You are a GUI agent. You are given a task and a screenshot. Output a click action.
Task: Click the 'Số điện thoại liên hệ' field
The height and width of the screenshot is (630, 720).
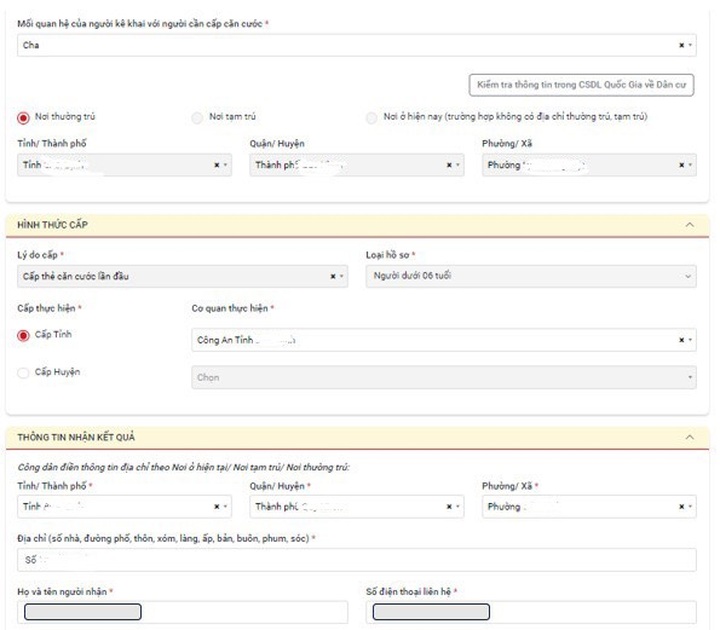click(x=530, y=611)
